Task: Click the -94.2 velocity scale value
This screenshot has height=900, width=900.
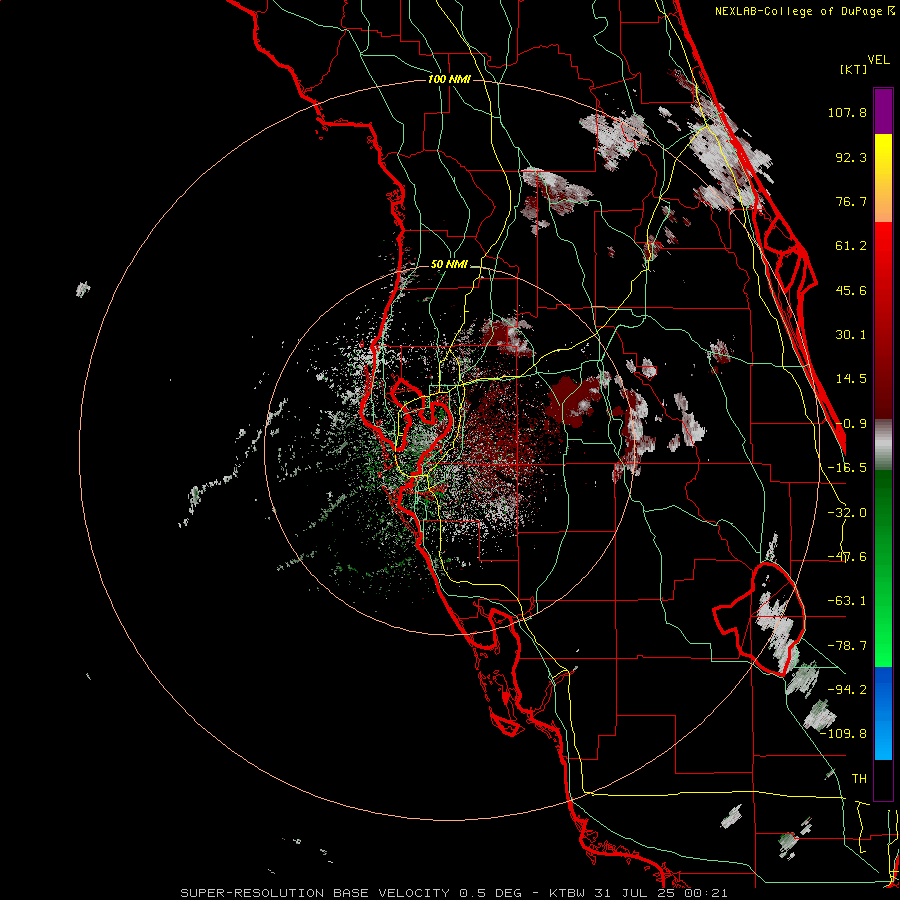Action: point(847,689)
